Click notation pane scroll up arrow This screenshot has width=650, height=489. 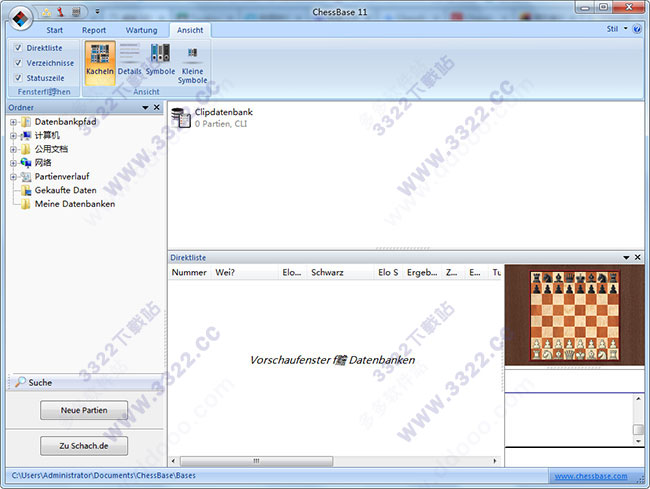638,399
